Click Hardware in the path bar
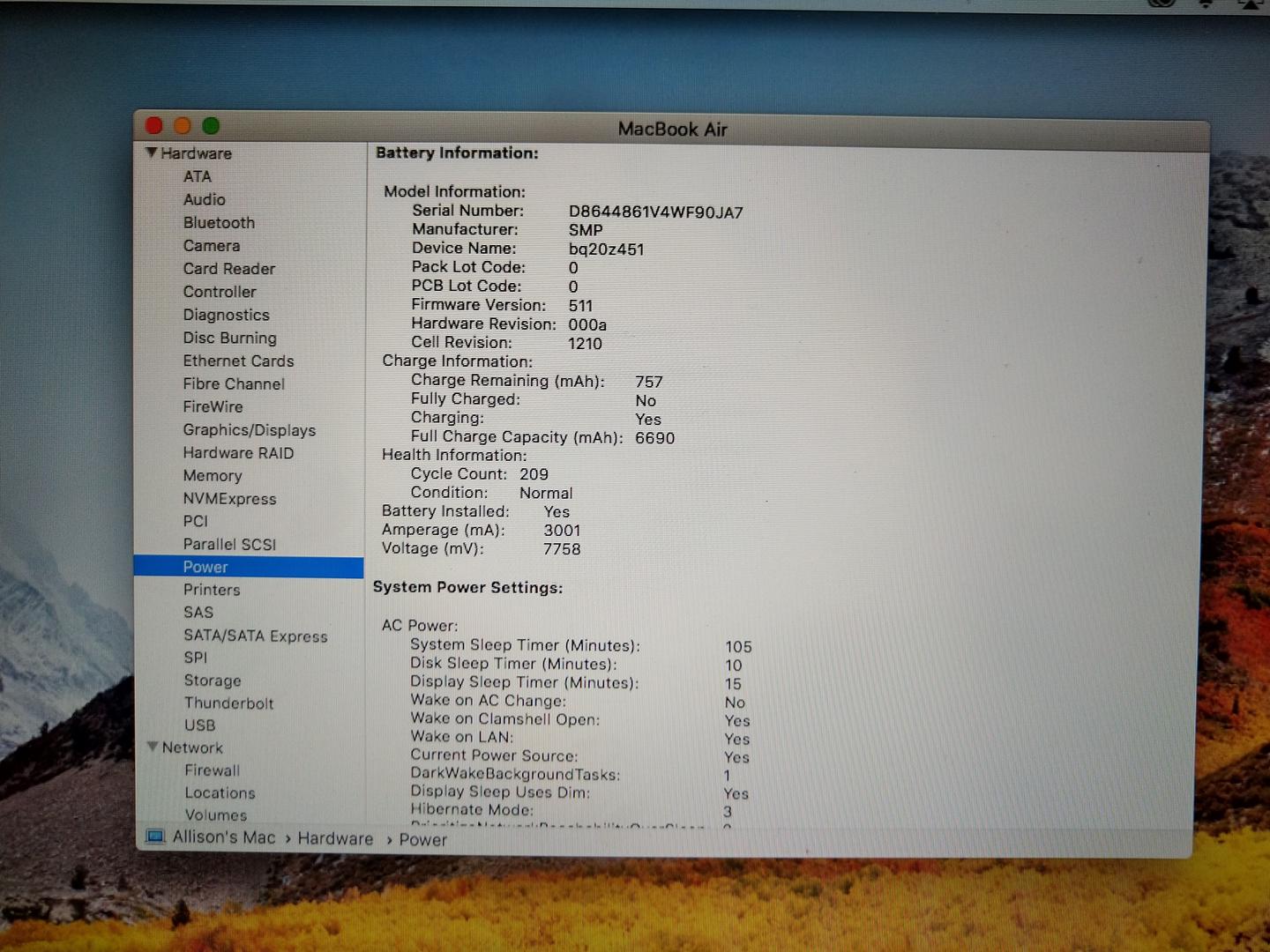Image resolution: width=1270 pixels, height=952 pixels. [335, 838]
